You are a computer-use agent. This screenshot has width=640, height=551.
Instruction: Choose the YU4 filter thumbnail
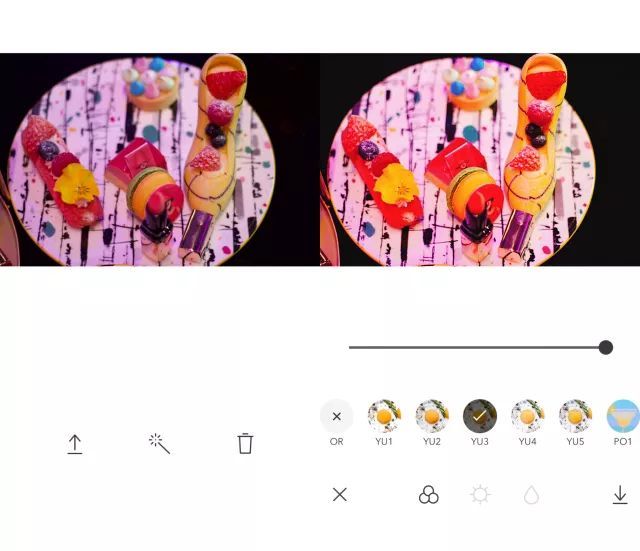coord(527,416)
